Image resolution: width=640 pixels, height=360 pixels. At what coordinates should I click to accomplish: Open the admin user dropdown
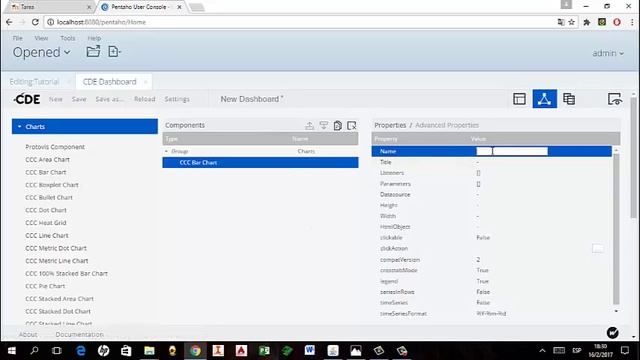tap(608, 53)
